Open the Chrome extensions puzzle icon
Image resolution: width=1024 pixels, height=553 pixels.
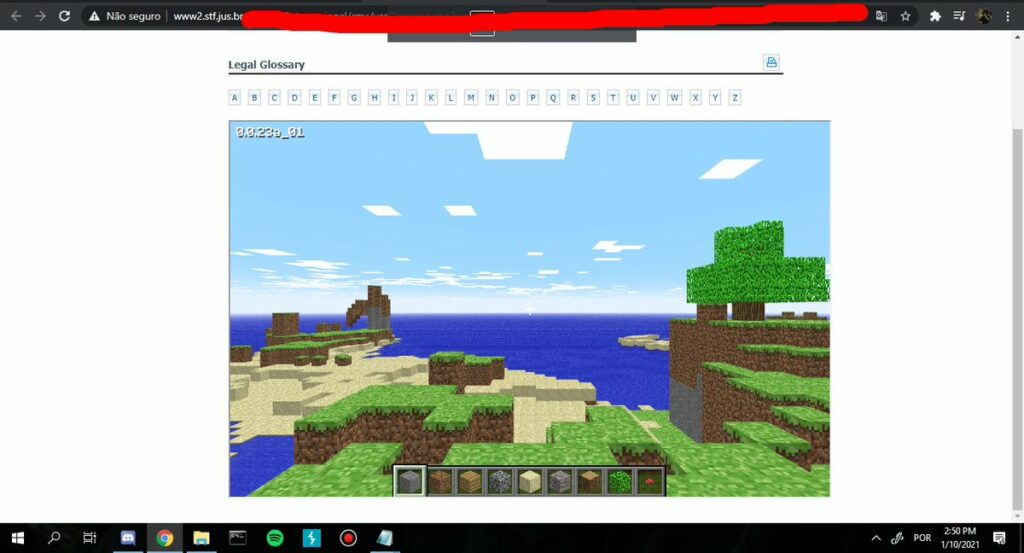click(935, 16)
